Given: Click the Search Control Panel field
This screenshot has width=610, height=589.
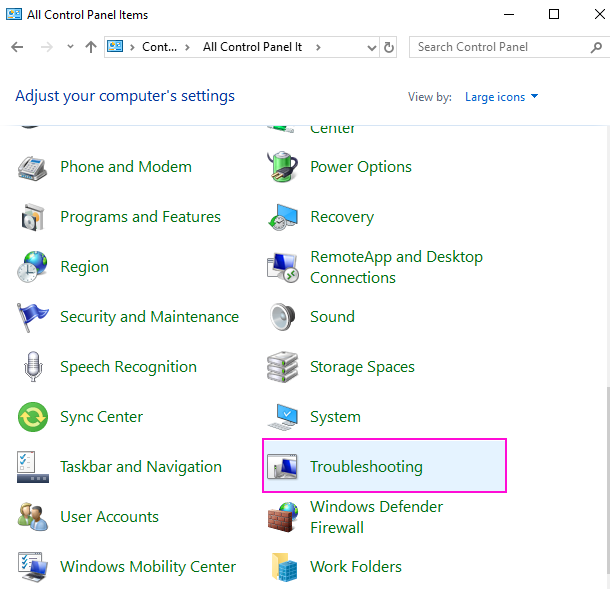Looking at the screenshot, I should (509, 47).
